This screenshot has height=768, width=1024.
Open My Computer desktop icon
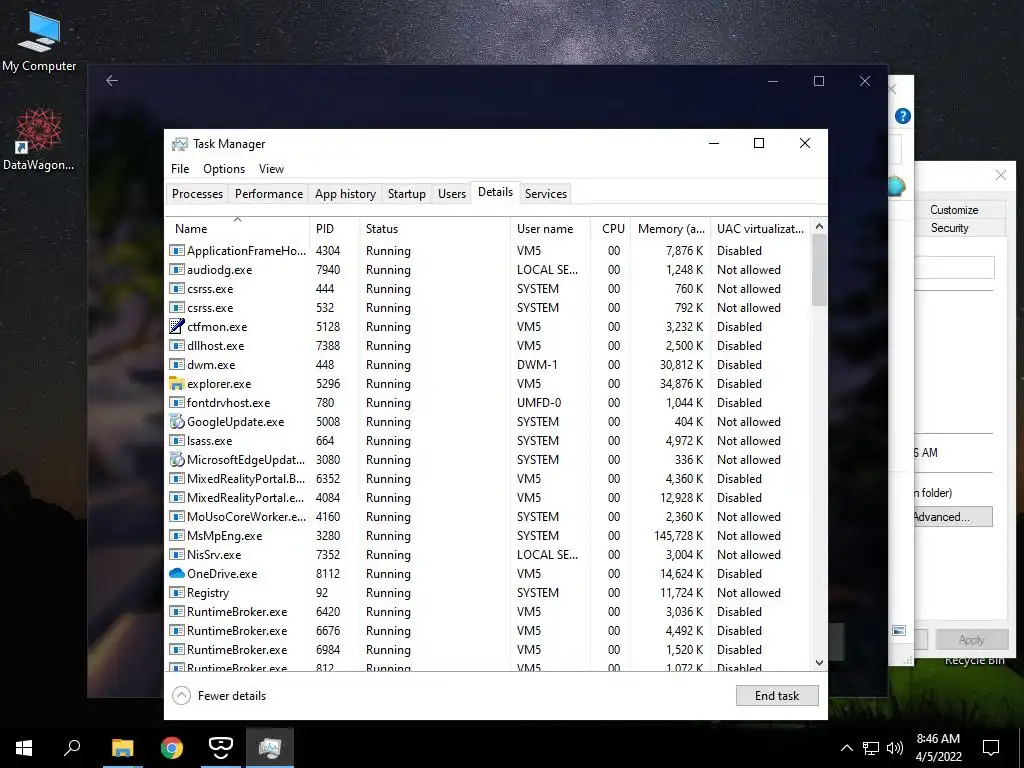(39, 40)
